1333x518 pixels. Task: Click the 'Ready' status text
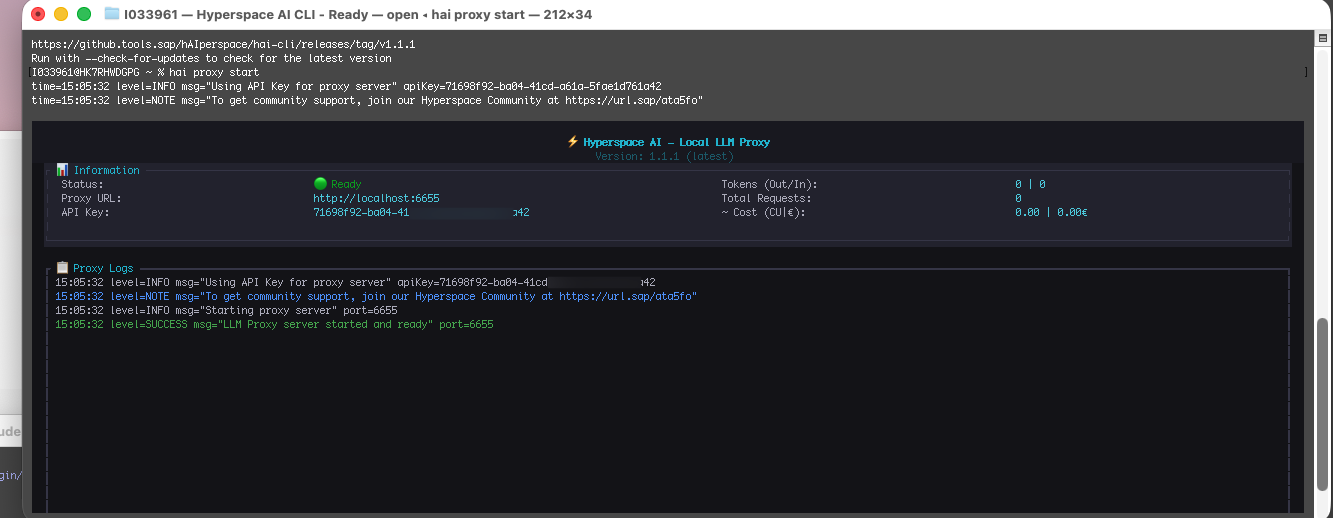pos(346,184)
